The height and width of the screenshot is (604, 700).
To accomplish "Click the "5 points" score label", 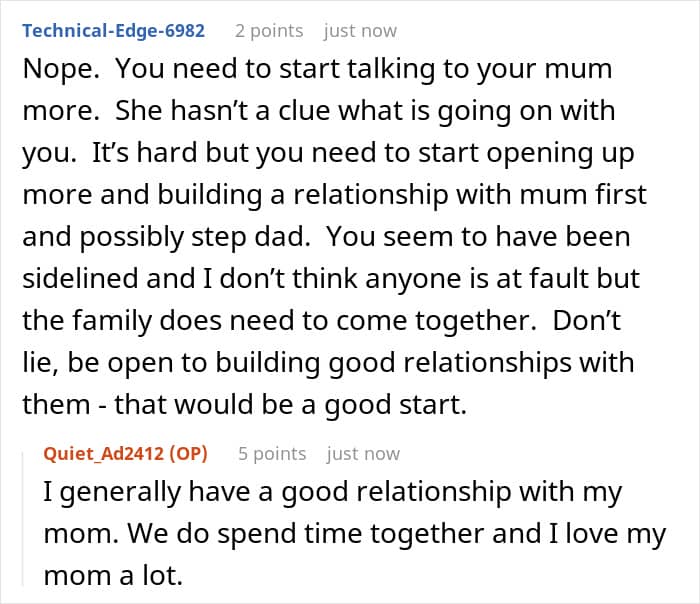I will coord(272,453).
